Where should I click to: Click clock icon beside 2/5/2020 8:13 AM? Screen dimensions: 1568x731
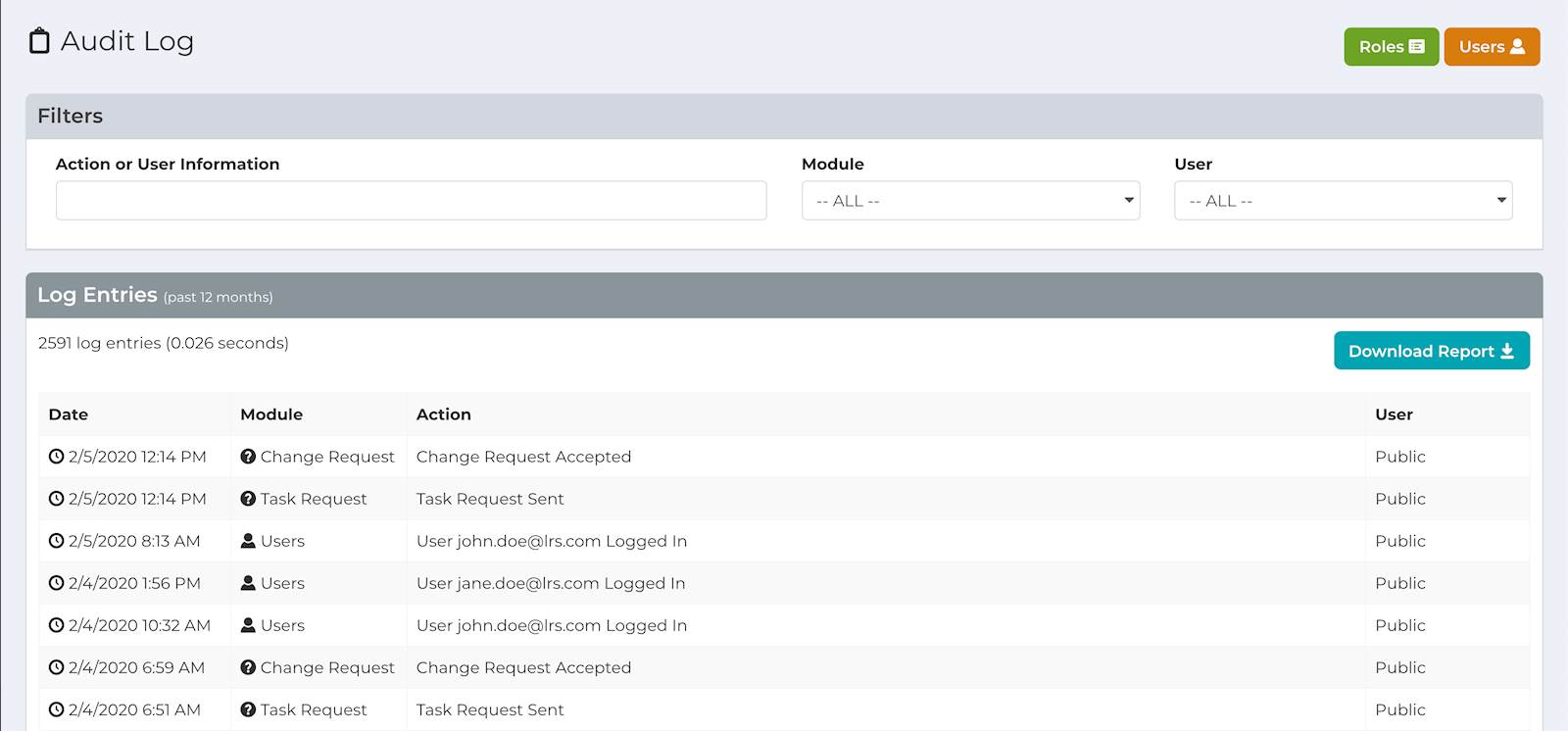(57, 541)
